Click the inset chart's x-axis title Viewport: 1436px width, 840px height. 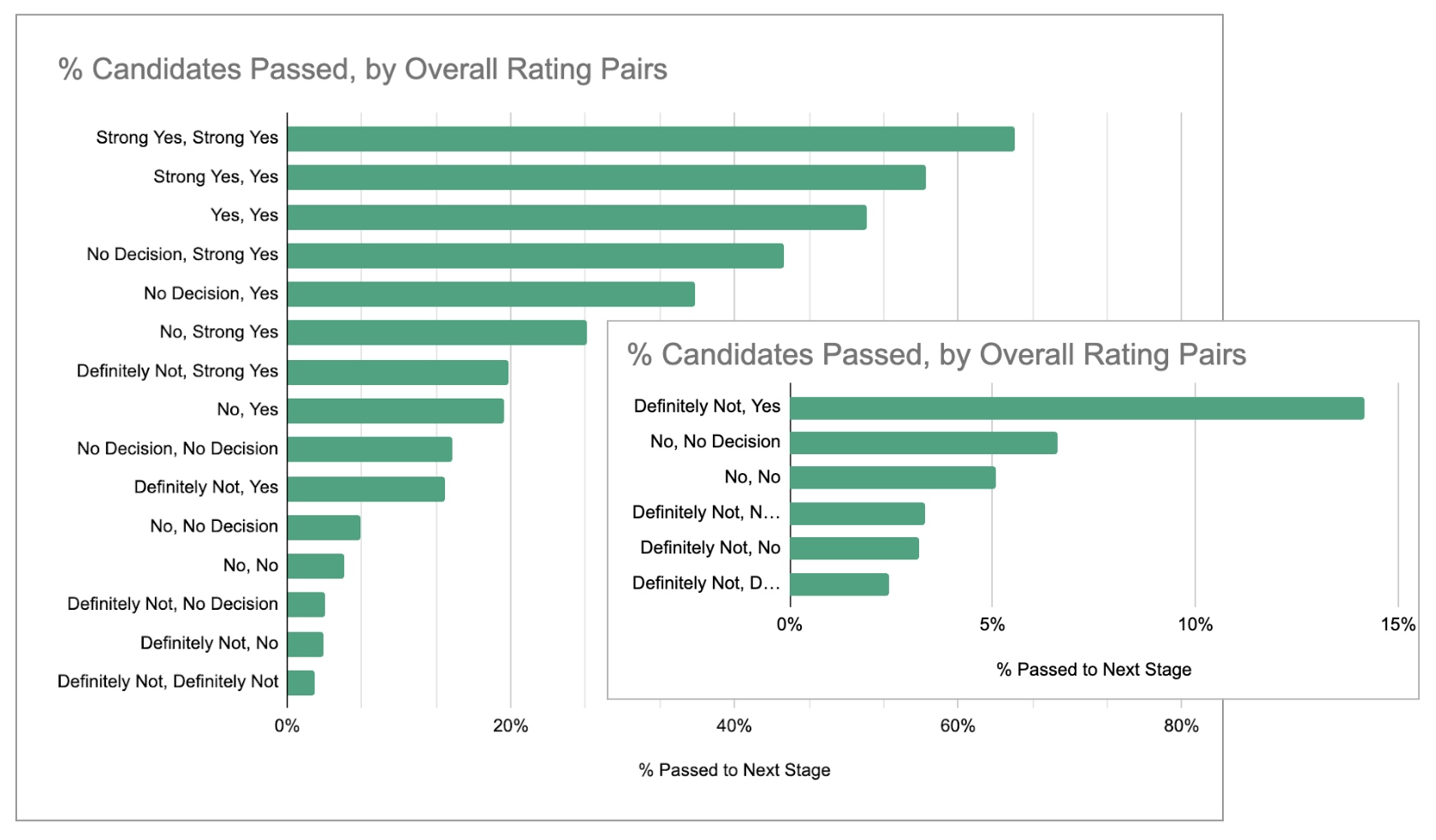[1094, 670]
